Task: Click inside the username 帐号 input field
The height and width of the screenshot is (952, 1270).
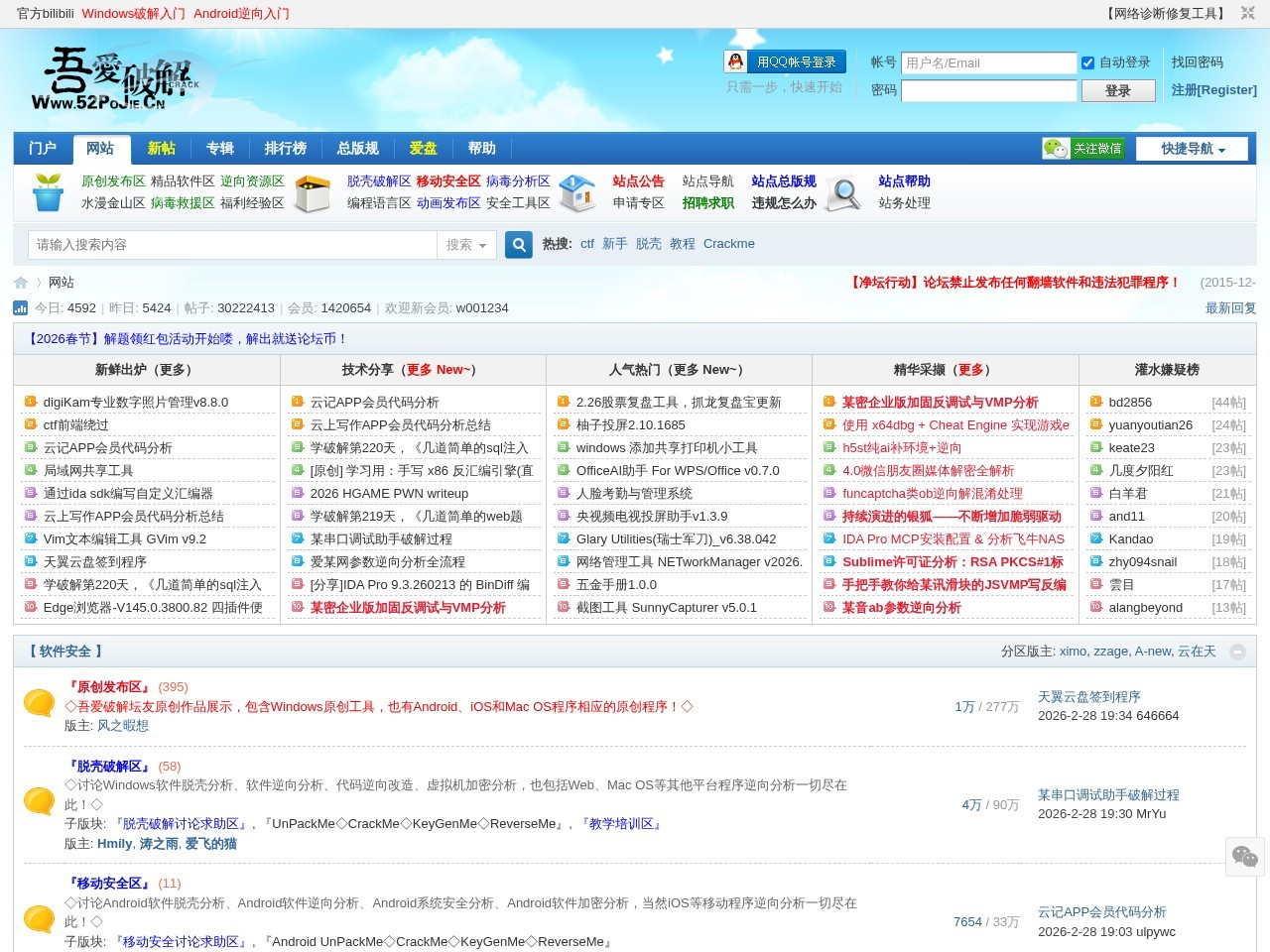Action: coord(988,62)
